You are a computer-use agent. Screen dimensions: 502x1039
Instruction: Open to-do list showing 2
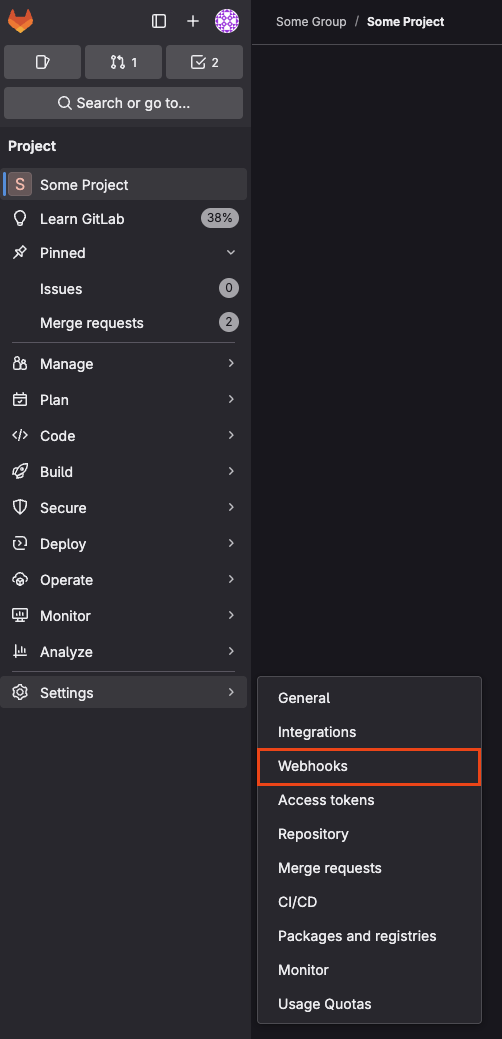click(205, 62)
